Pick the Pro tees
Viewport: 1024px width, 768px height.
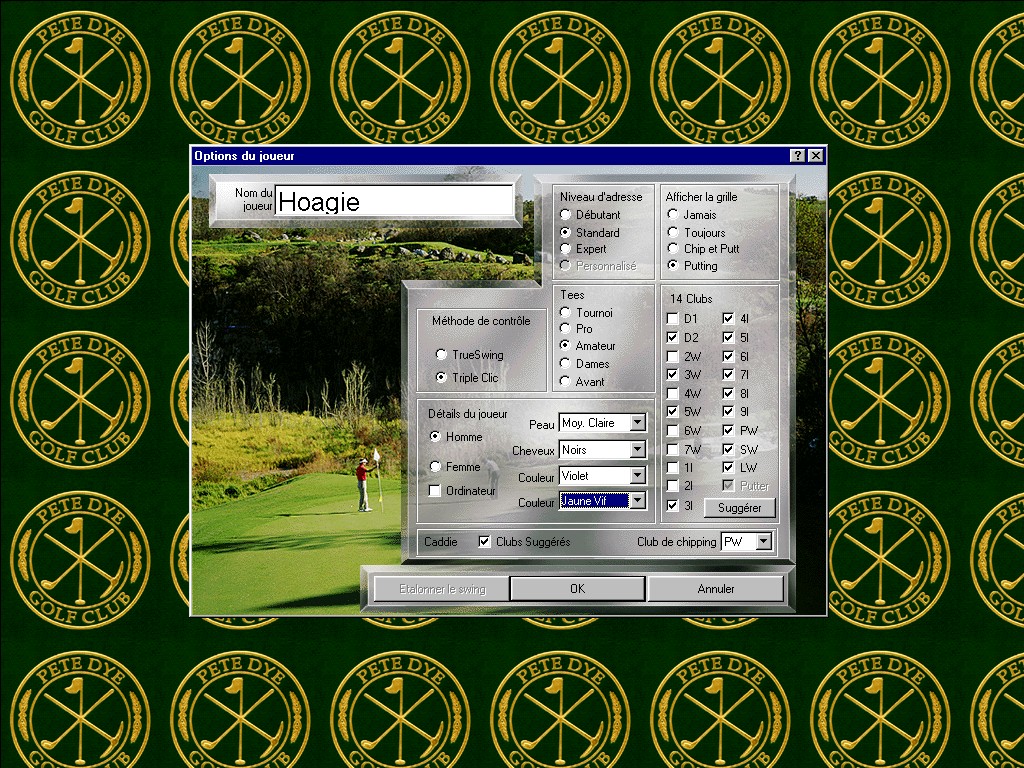coord(566,328)
